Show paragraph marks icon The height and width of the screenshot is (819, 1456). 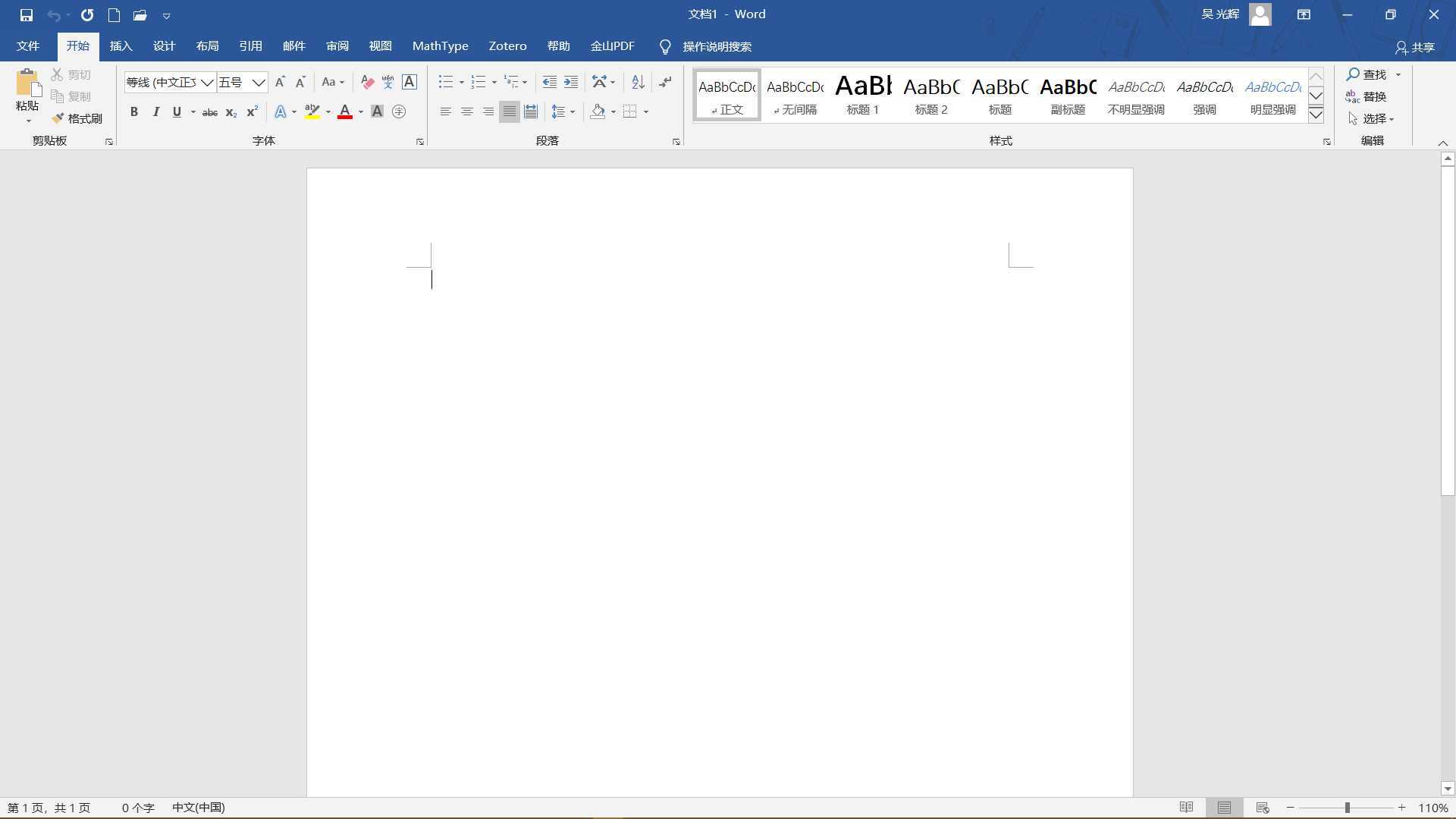click(665, 82)
